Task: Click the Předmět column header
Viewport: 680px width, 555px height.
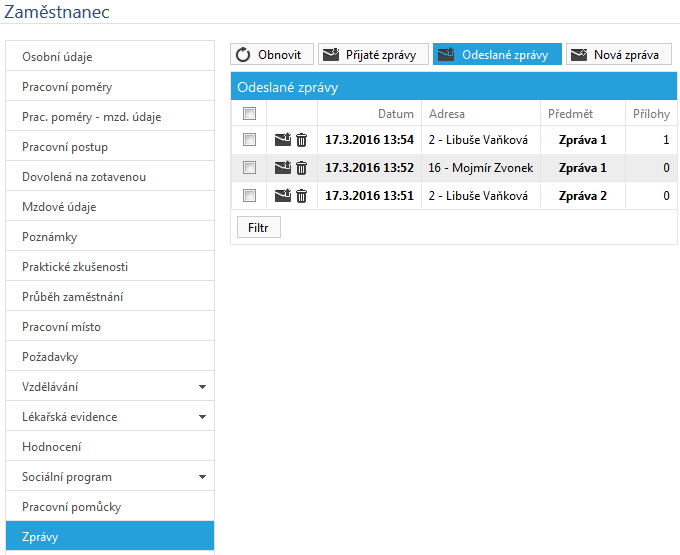Action: pos(570,114)
